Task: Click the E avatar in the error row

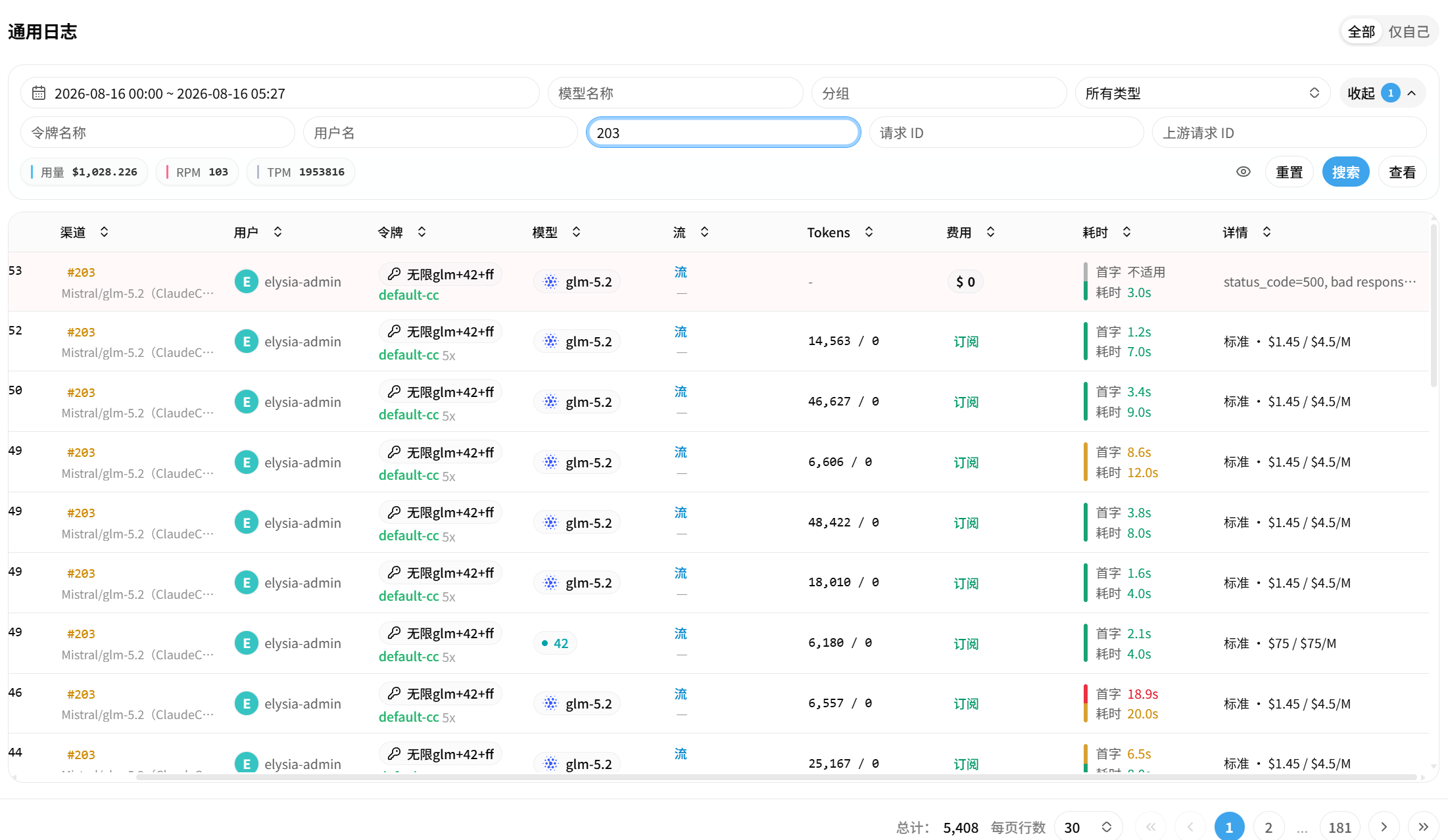Action: point(247,281)
